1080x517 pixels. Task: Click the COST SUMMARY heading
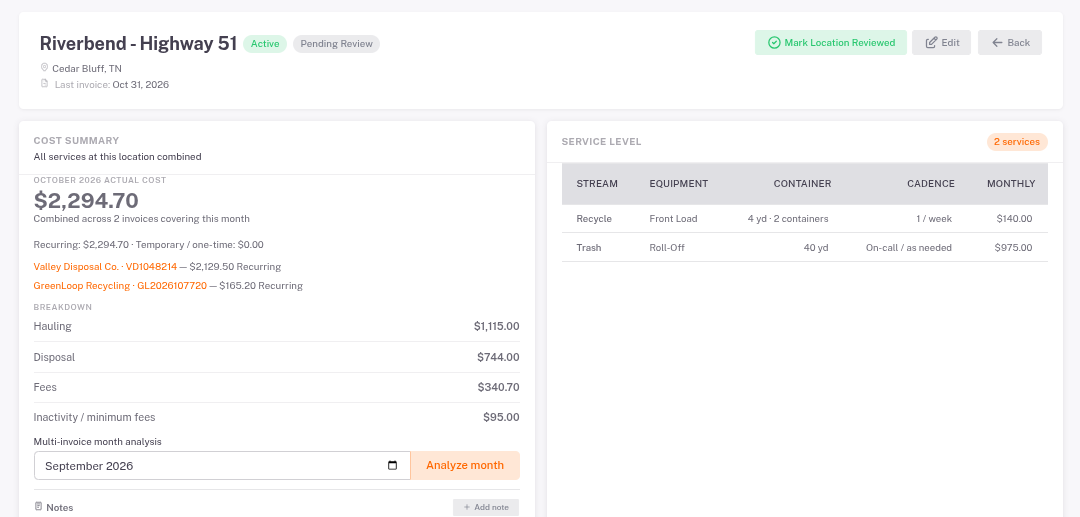[76, 140]
